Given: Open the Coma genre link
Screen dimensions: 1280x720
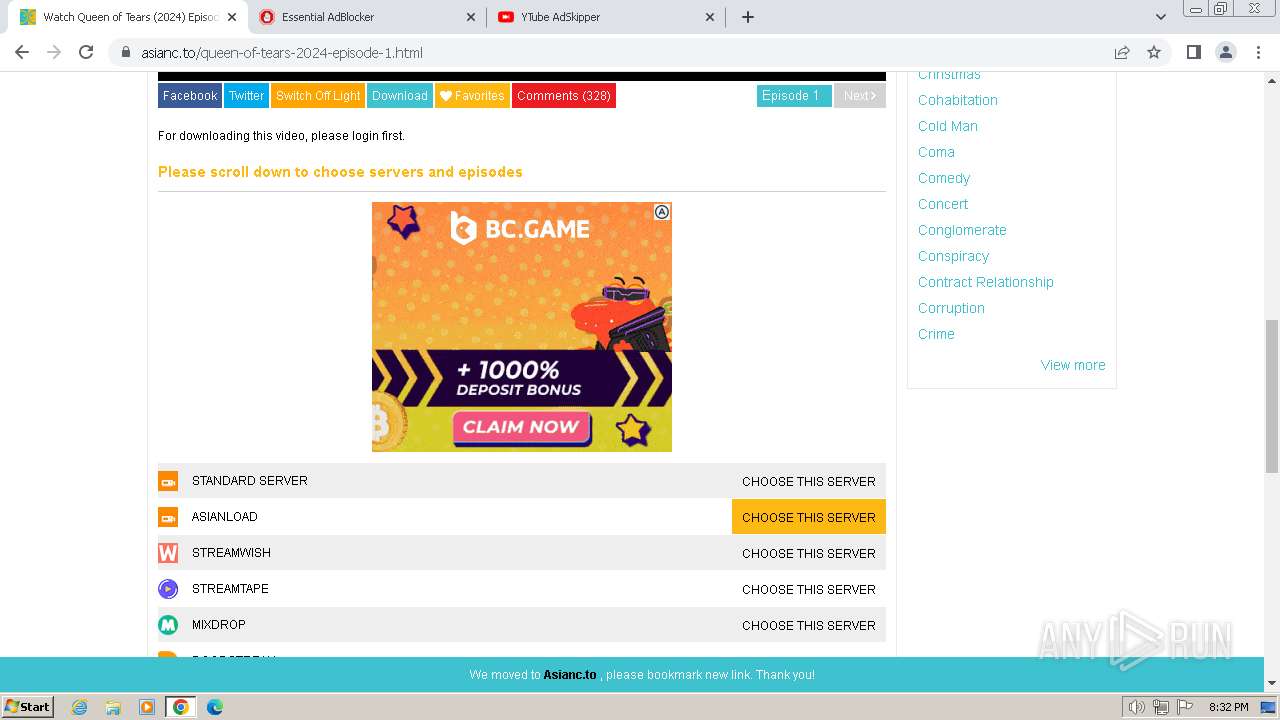Looking at the screenshot, I should [936, 152].
